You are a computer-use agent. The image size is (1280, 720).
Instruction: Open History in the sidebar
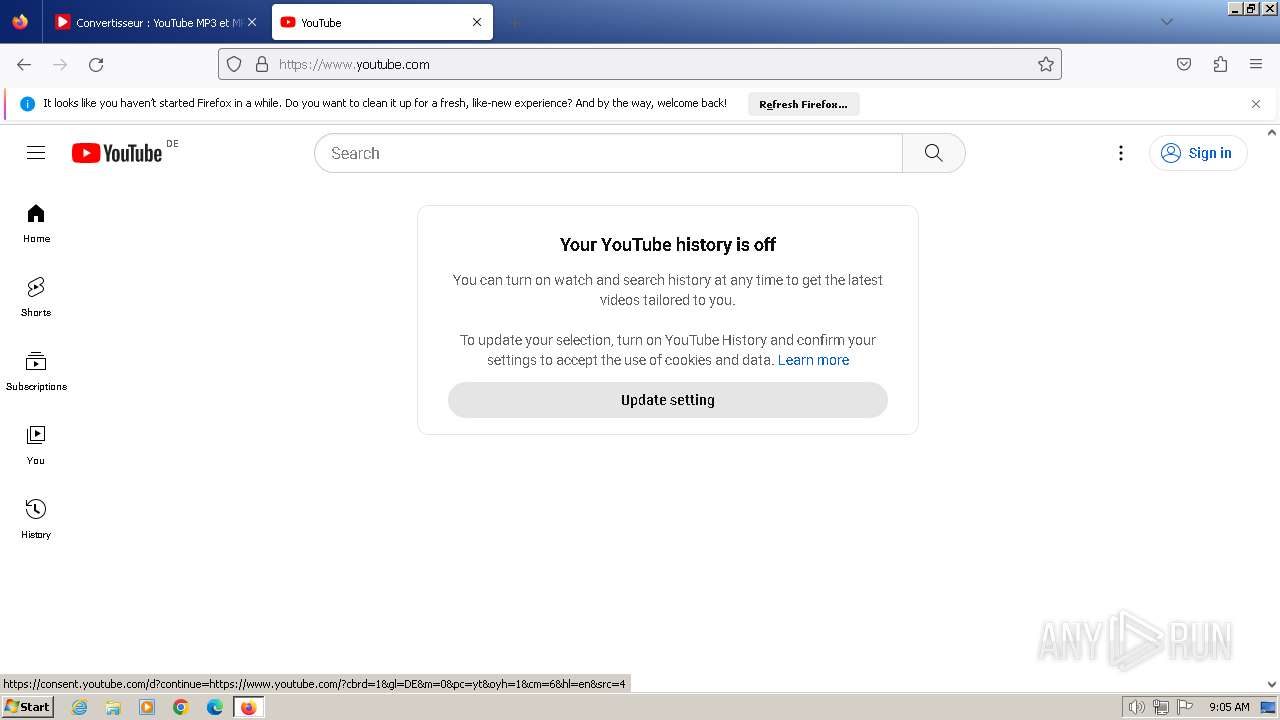pyautogui.click(x=36, y=520)
